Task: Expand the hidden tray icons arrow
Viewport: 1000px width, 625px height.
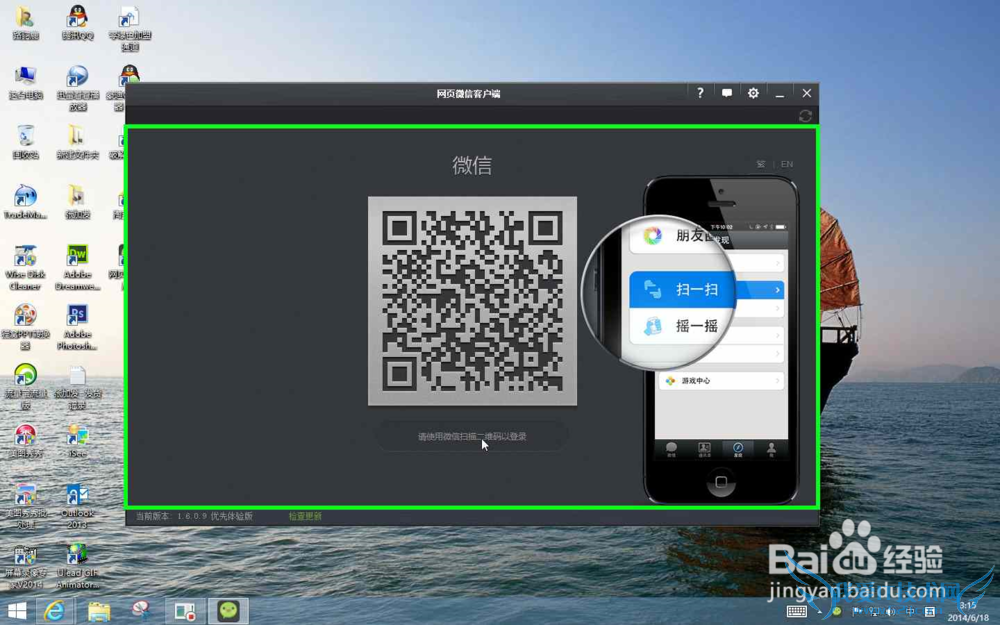Action: (x=820, y=612)
